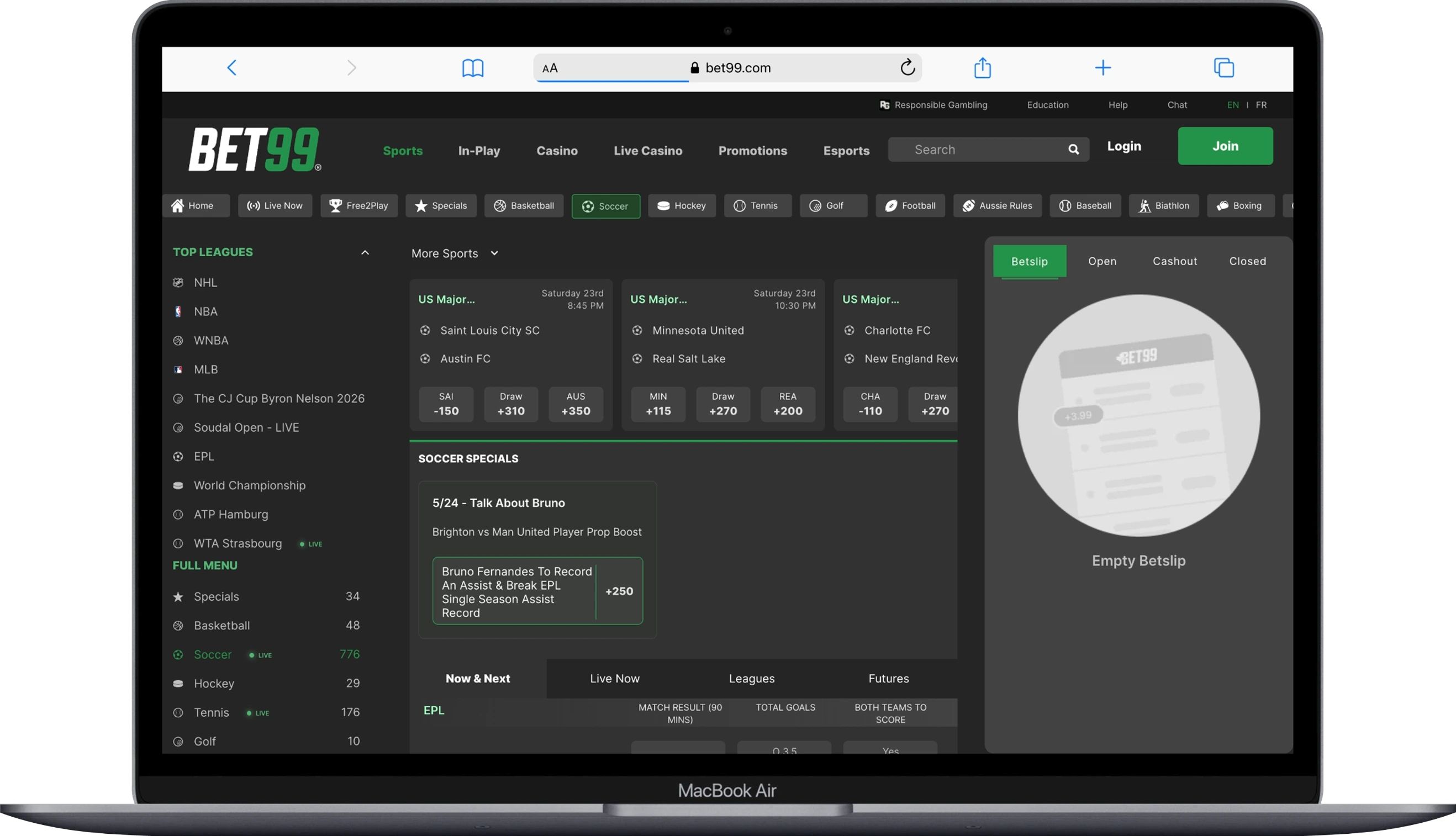This screenshot has width=1456, height=836.
Task: Click the AA reader settings button
Action: click(x=550, y=68)
